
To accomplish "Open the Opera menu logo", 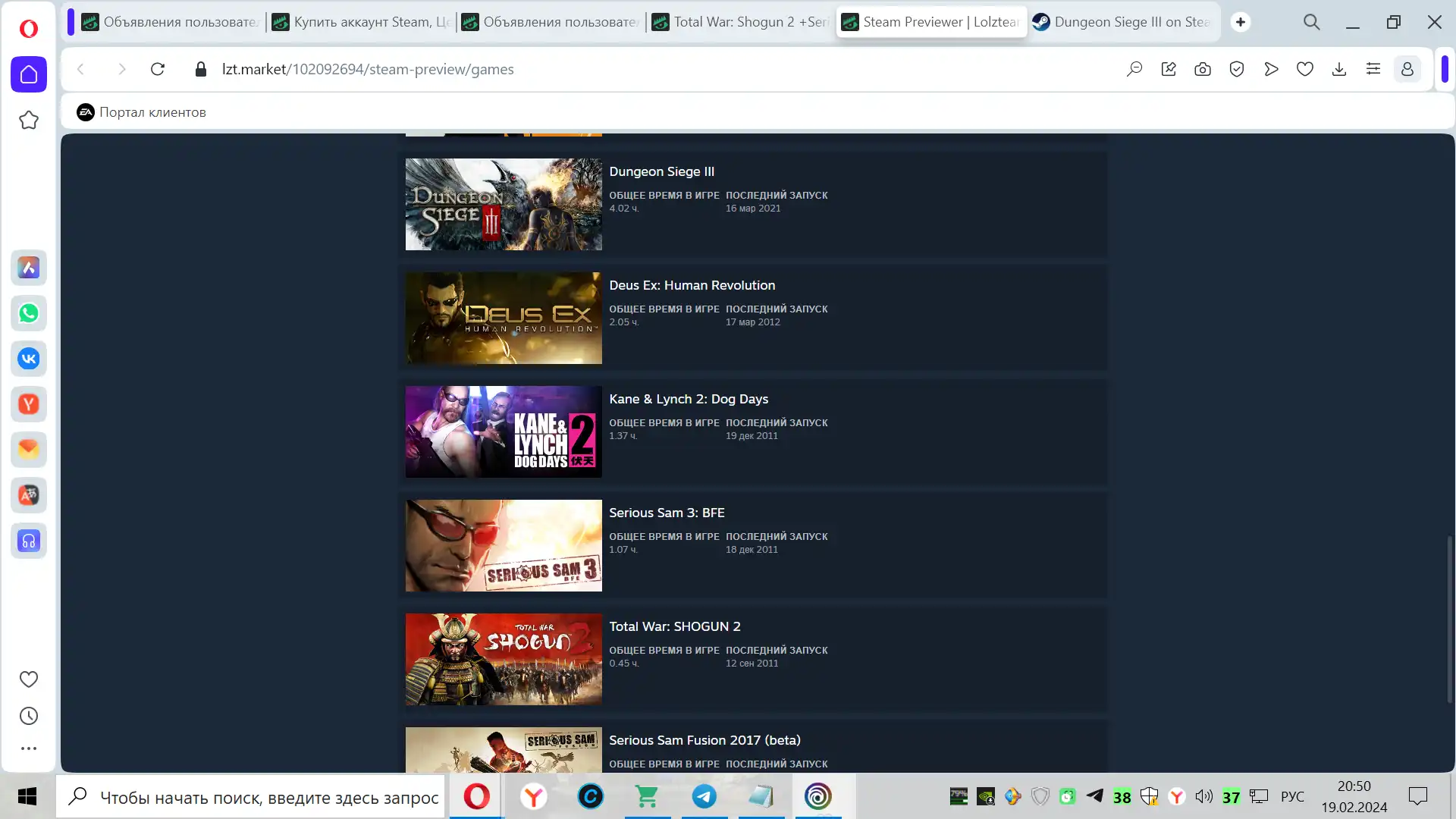I will 29,29.
